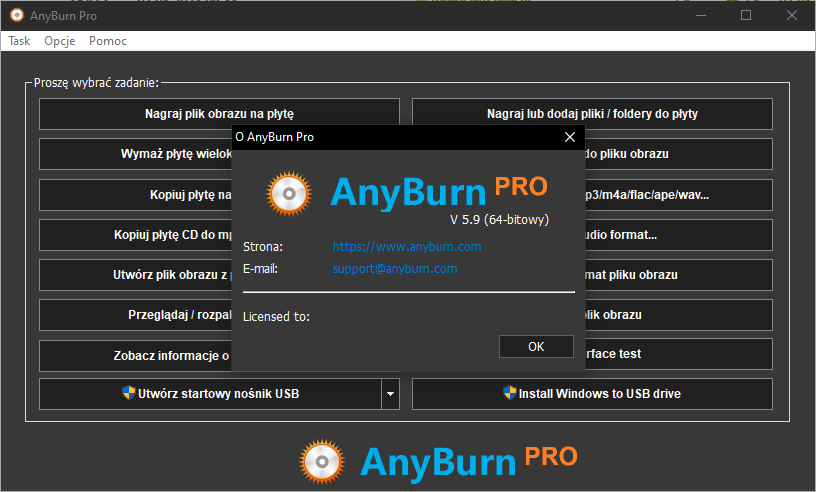
Task: Close the O AnyBurn Pro dialog
Action: tap(570, 137)
